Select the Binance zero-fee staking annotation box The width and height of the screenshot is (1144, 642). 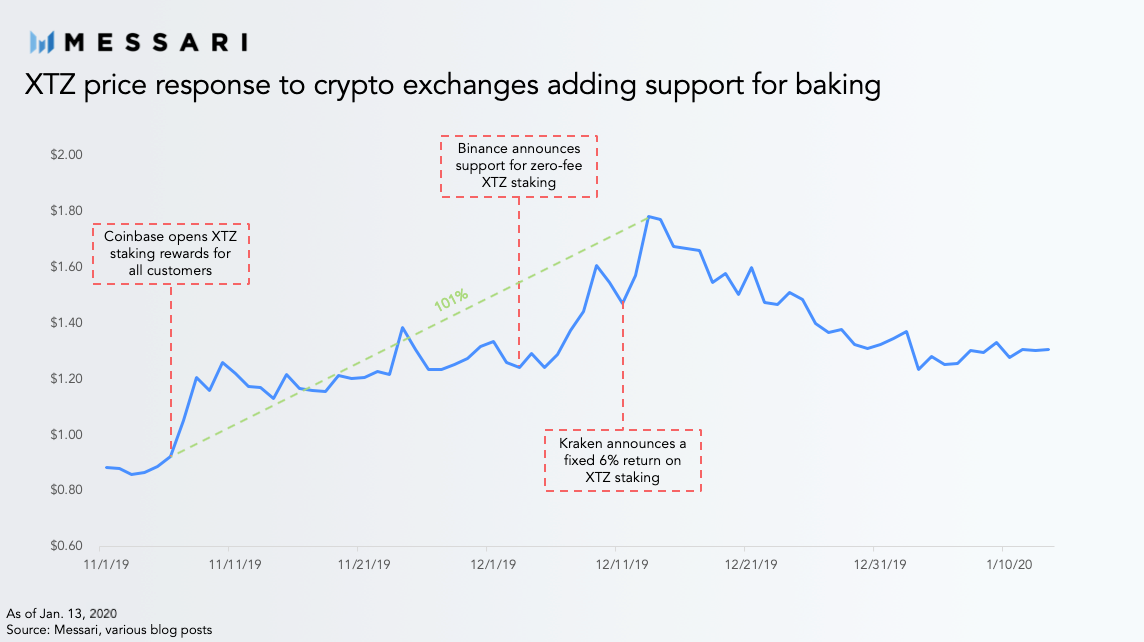tap(519, 166)
